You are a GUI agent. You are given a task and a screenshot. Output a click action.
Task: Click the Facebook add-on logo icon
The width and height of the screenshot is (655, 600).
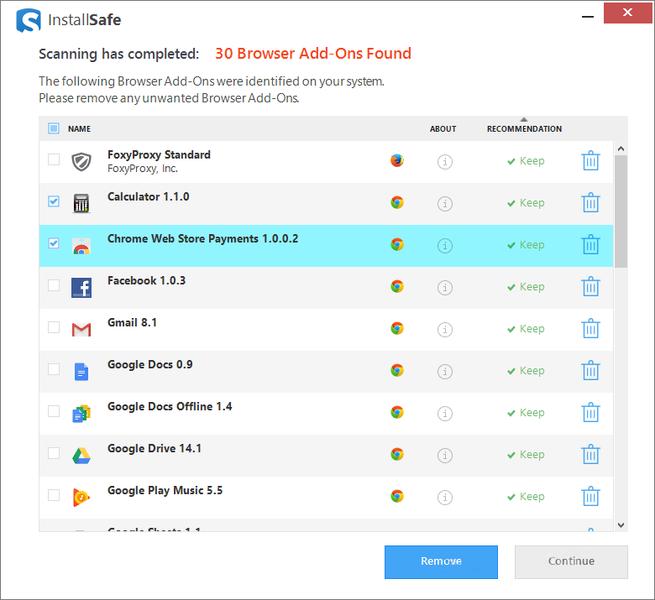point(81,288)
